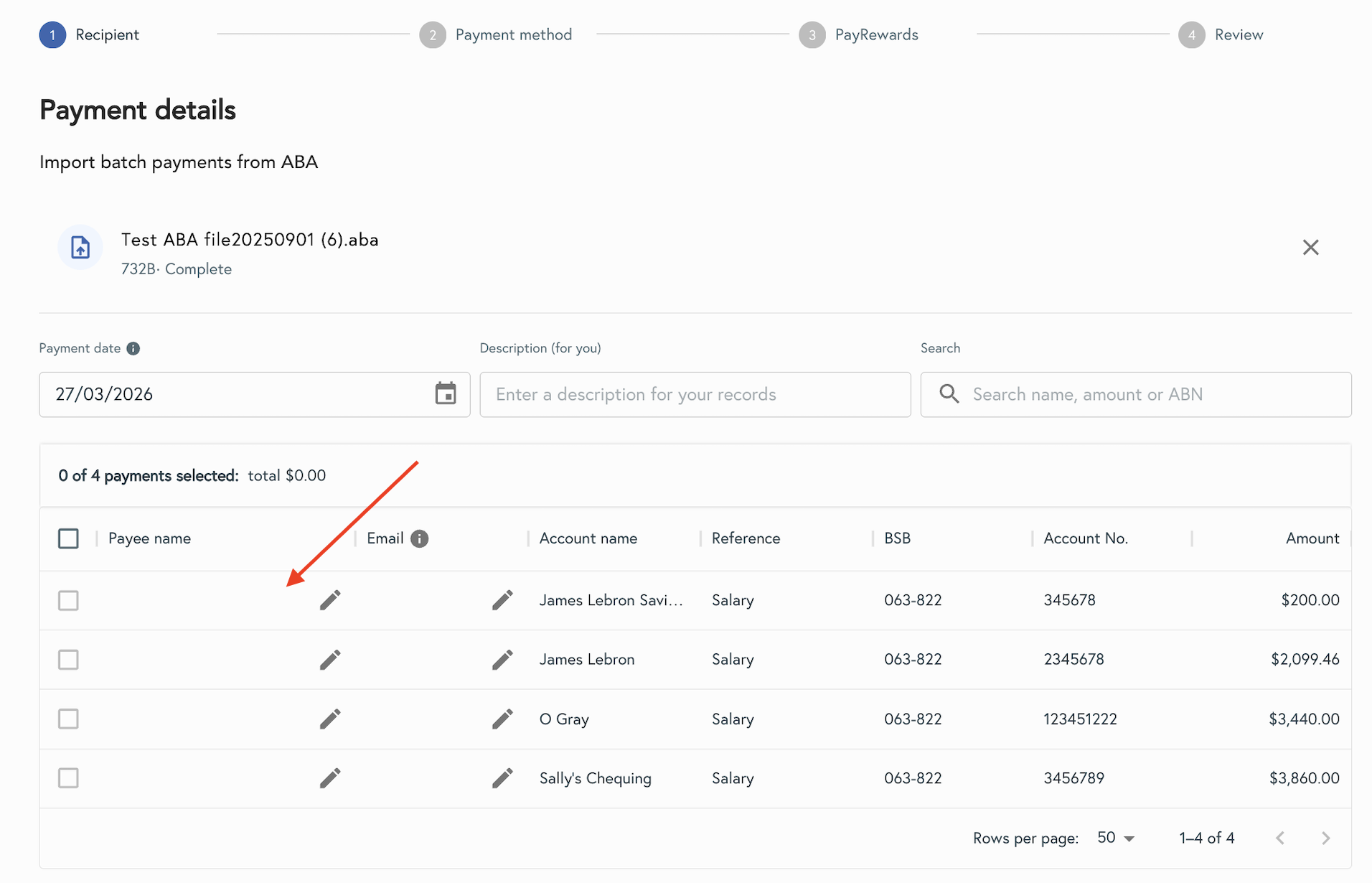Remove the uploaded ABA file
The image size is (1372, 883).
[1310, 248]
